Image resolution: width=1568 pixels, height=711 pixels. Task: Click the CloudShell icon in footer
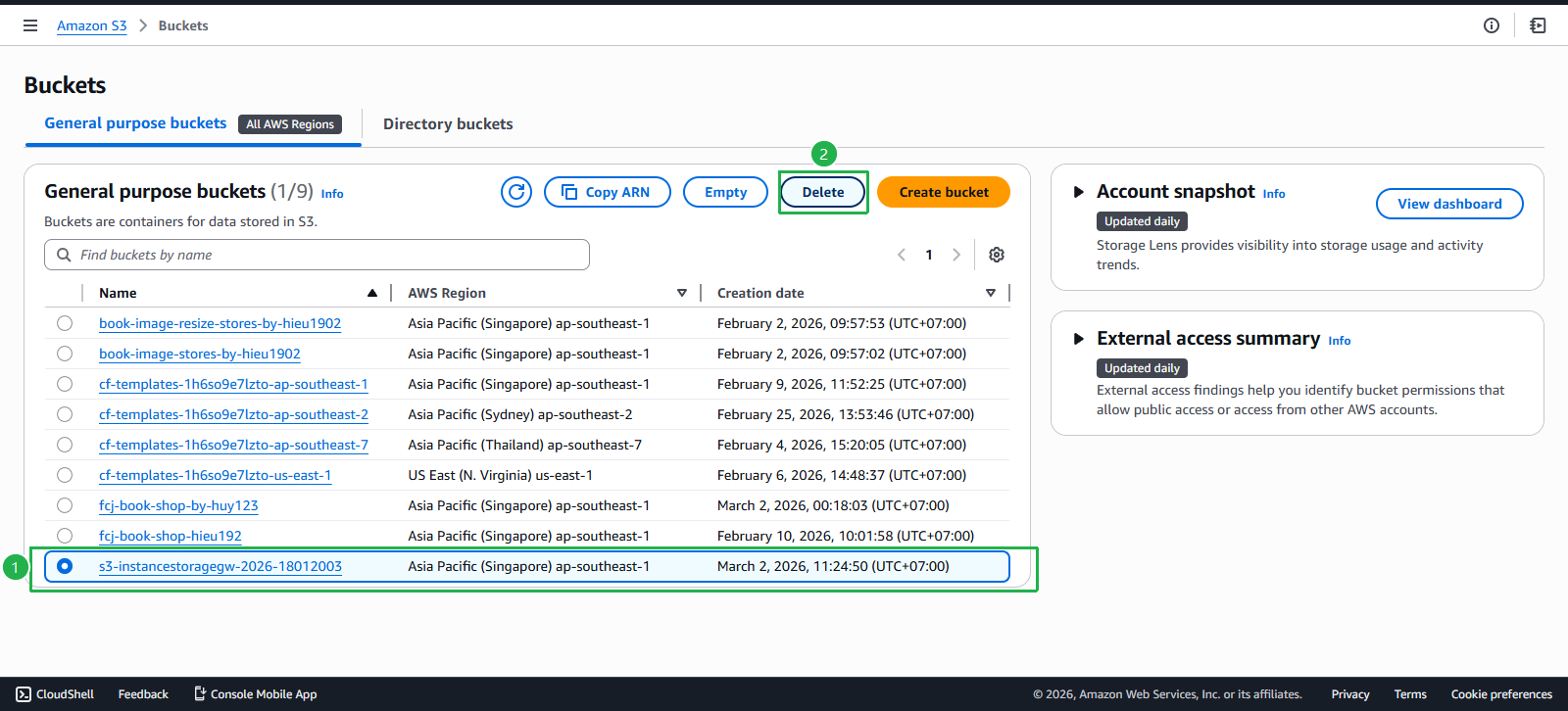click(x=24, y=694)
